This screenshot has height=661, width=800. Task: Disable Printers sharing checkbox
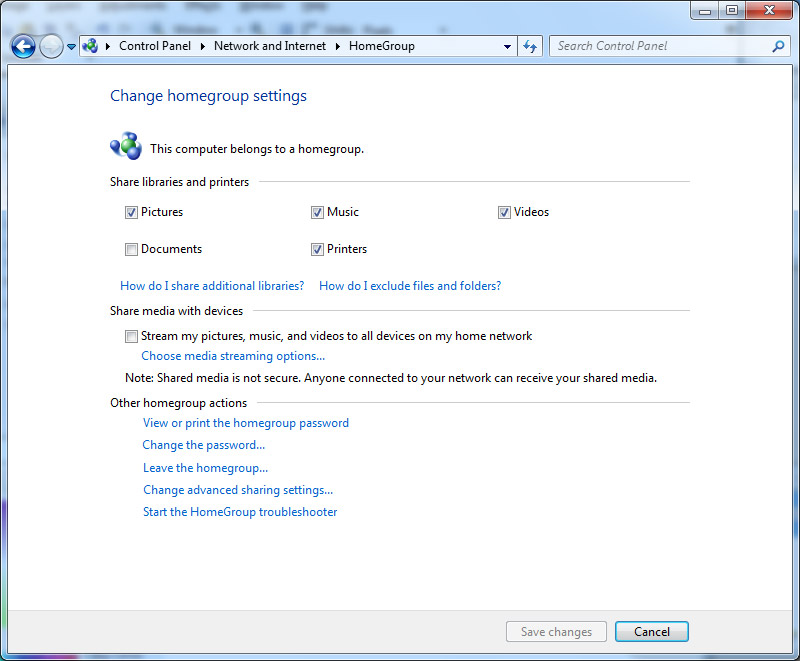pyautogui.click(x=317, y=249)
